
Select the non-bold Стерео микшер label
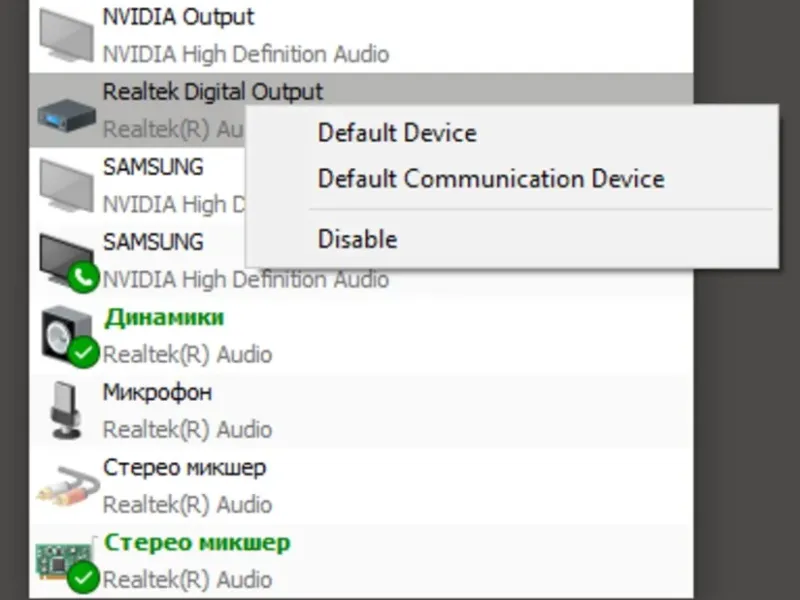[x=184, y=467]
